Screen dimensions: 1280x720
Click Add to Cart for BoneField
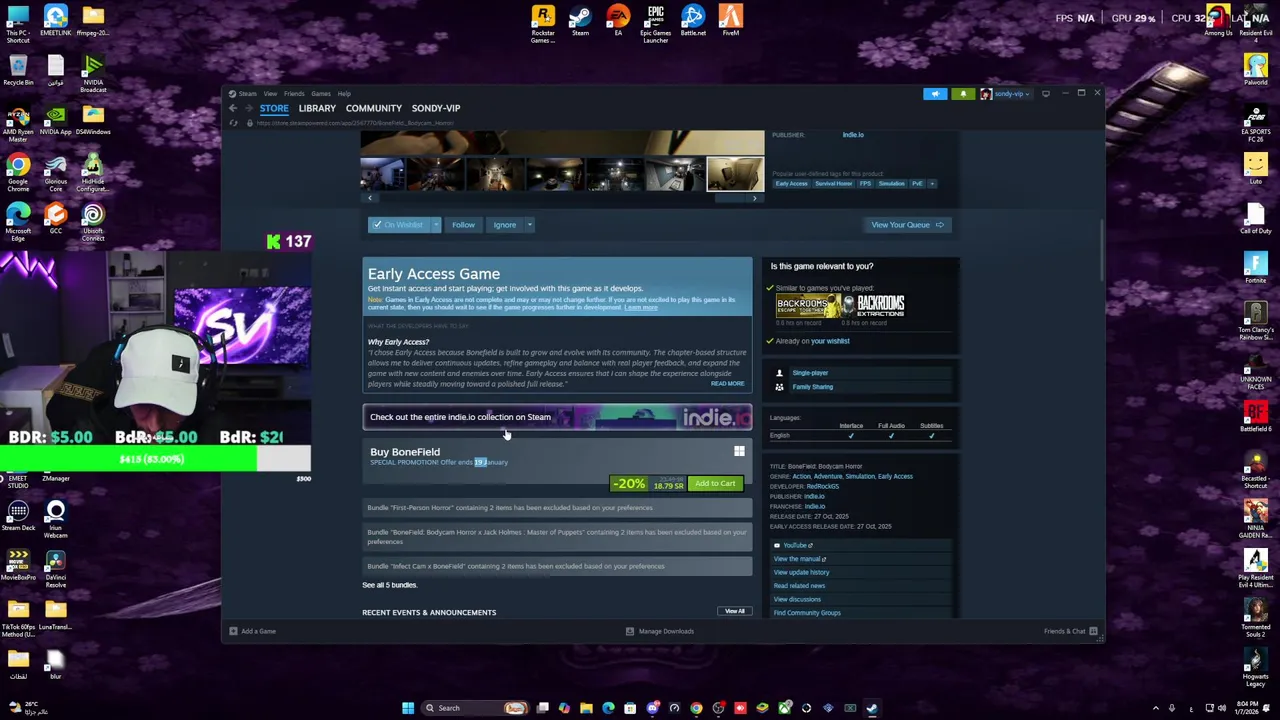[715, 484]
